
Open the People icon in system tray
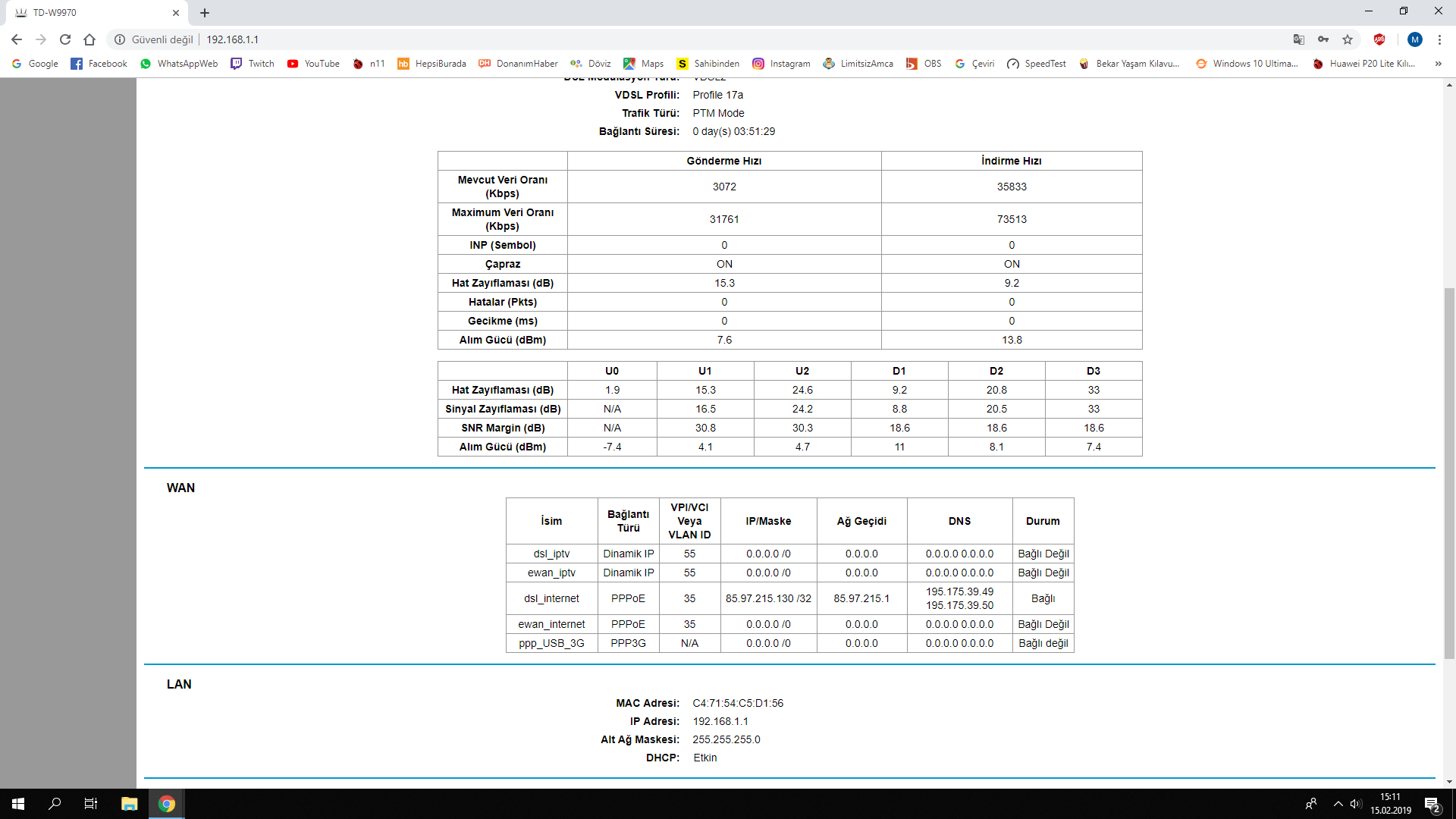point(1310,804)
